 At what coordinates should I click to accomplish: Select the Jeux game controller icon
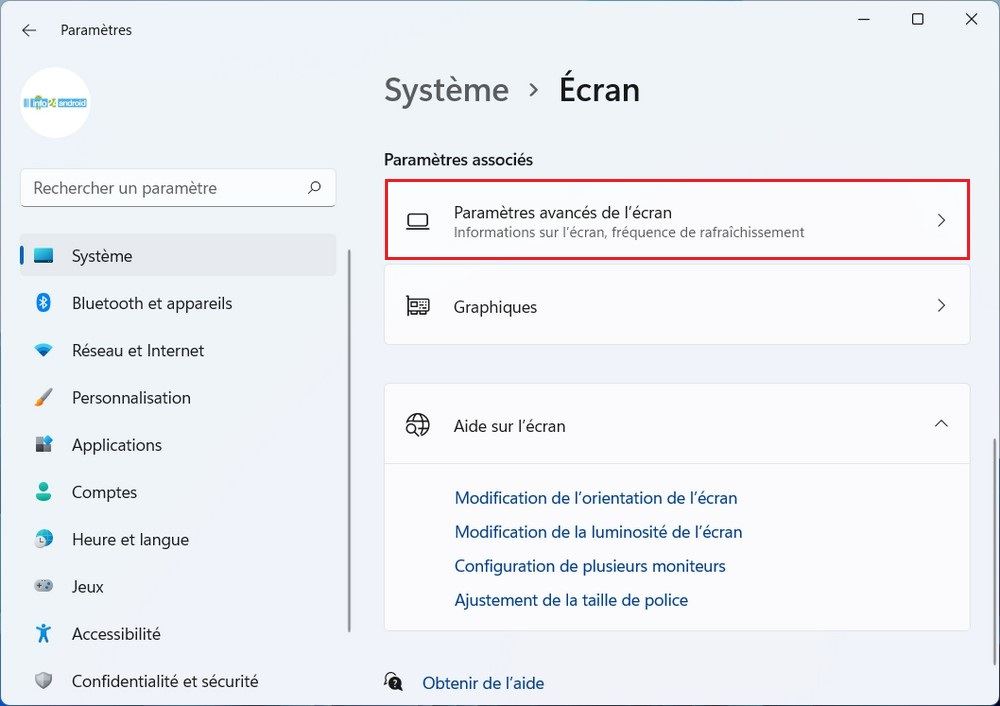(44, 586)
